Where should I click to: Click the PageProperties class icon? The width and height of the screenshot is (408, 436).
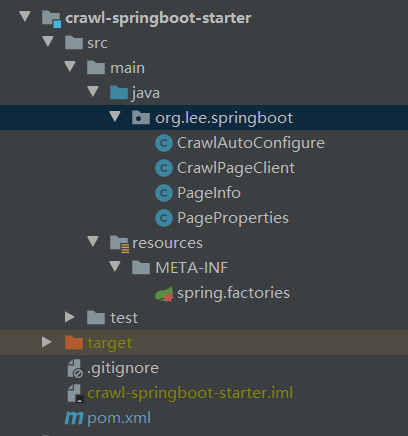(x=164, y=218)
